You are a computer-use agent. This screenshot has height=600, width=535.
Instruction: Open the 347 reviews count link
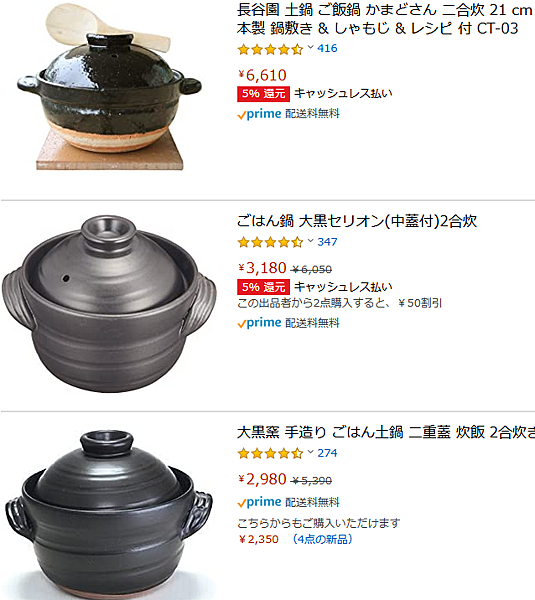coord(327,242)
